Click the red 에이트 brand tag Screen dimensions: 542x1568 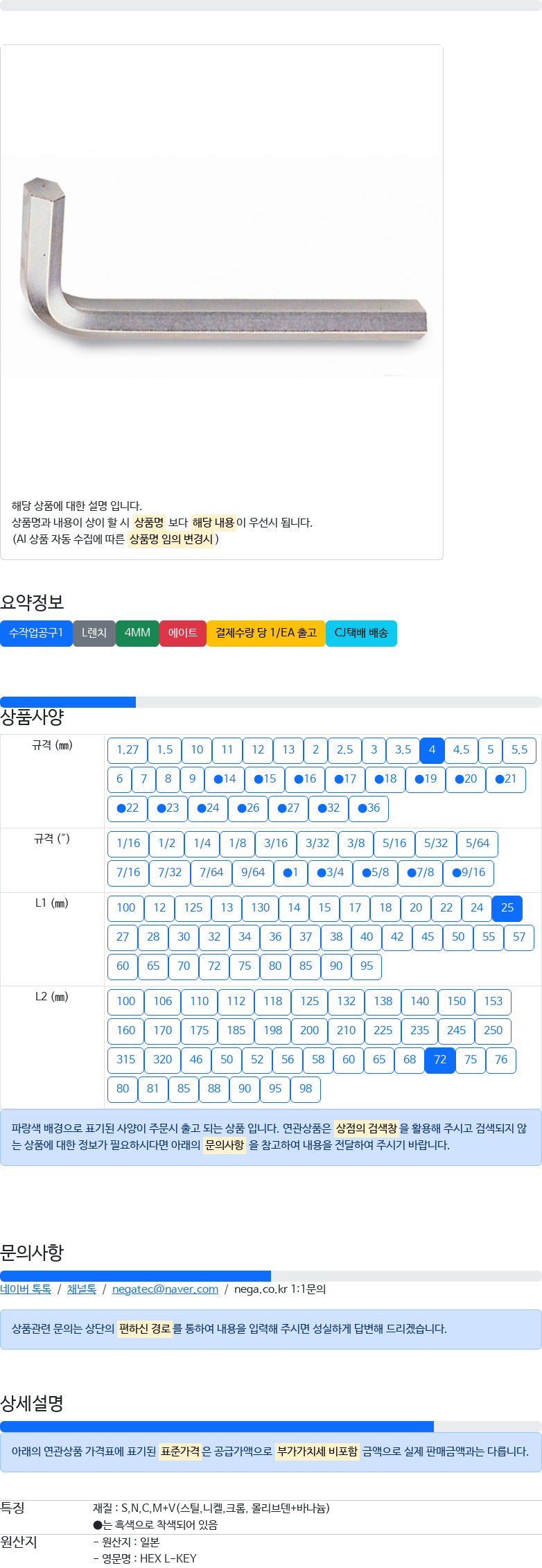click(183, 633)
